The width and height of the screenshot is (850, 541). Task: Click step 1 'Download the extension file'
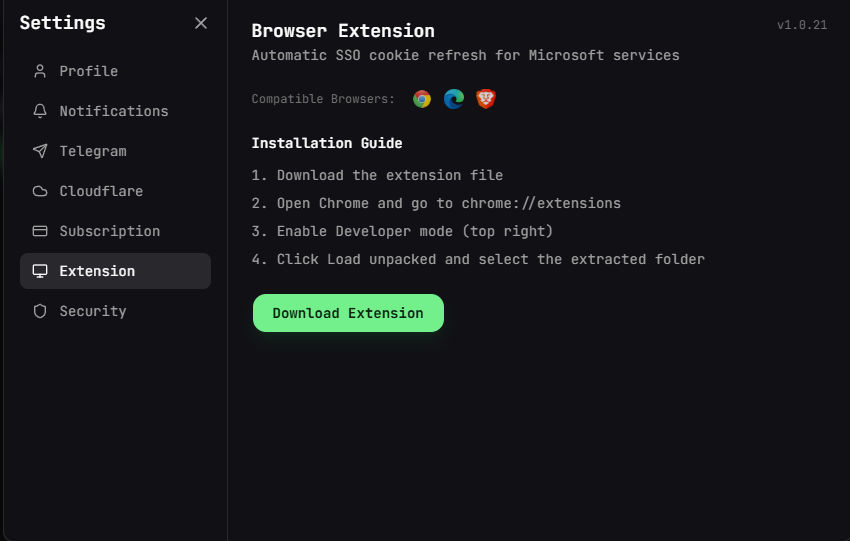pos(377,176)
